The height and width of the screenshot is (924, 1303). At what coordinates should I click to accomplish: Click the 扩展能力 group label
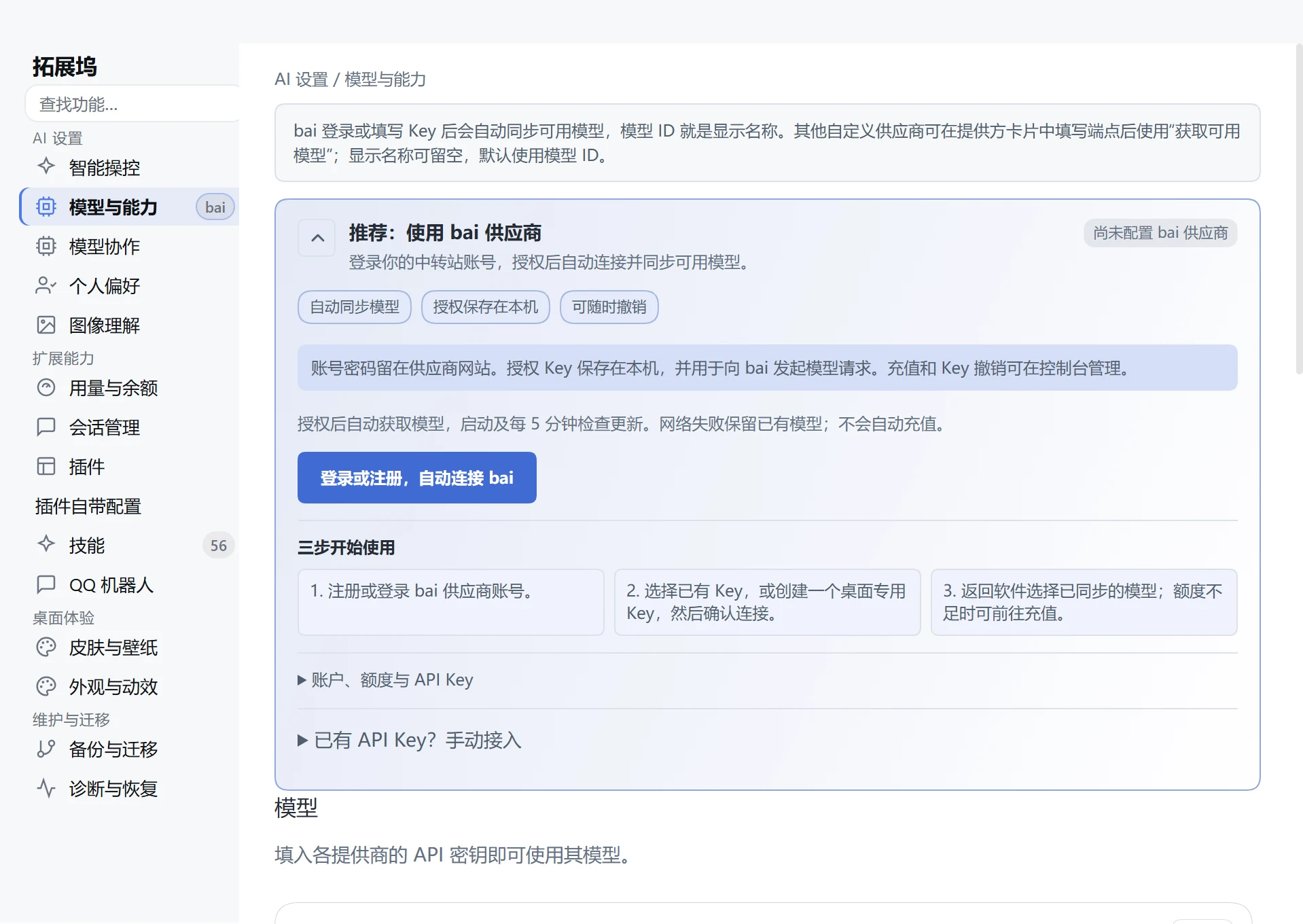pyautogui.click(x=63, y=358)
